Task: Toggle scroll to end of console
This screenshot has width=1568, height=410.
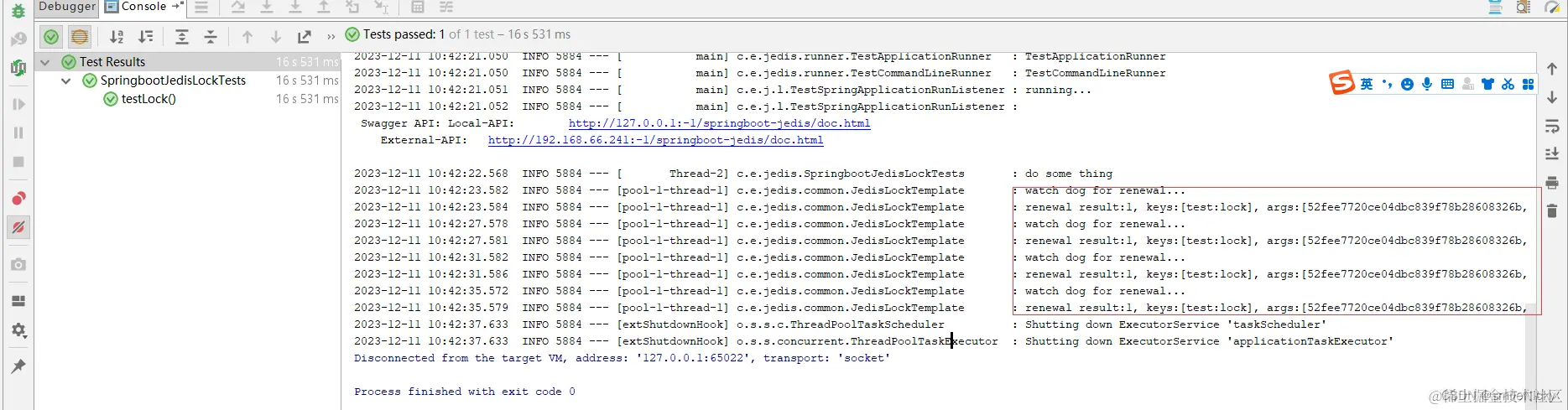Action: (1552, 154)
